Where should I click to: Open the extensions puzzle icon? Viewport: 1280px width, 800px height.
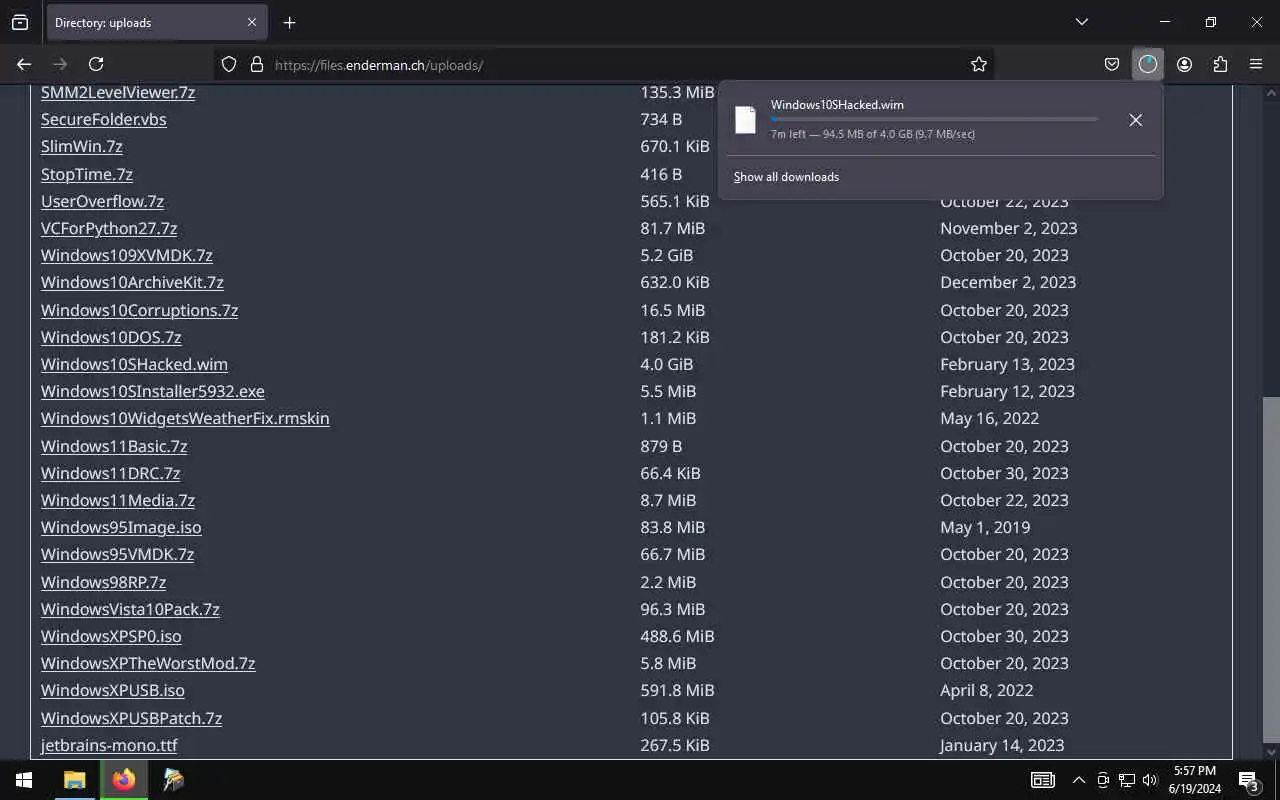[x=1220, y=64]
